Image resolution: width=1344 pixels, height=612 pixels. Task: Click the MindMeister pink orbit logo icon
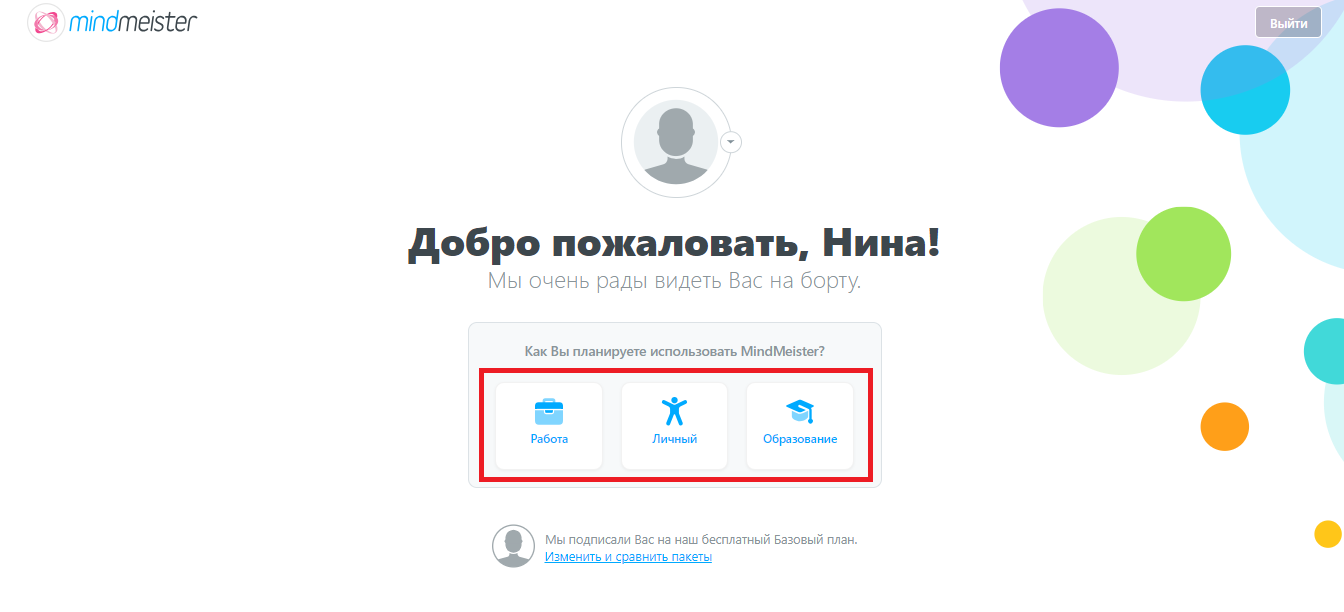click(x=46, y=22)
